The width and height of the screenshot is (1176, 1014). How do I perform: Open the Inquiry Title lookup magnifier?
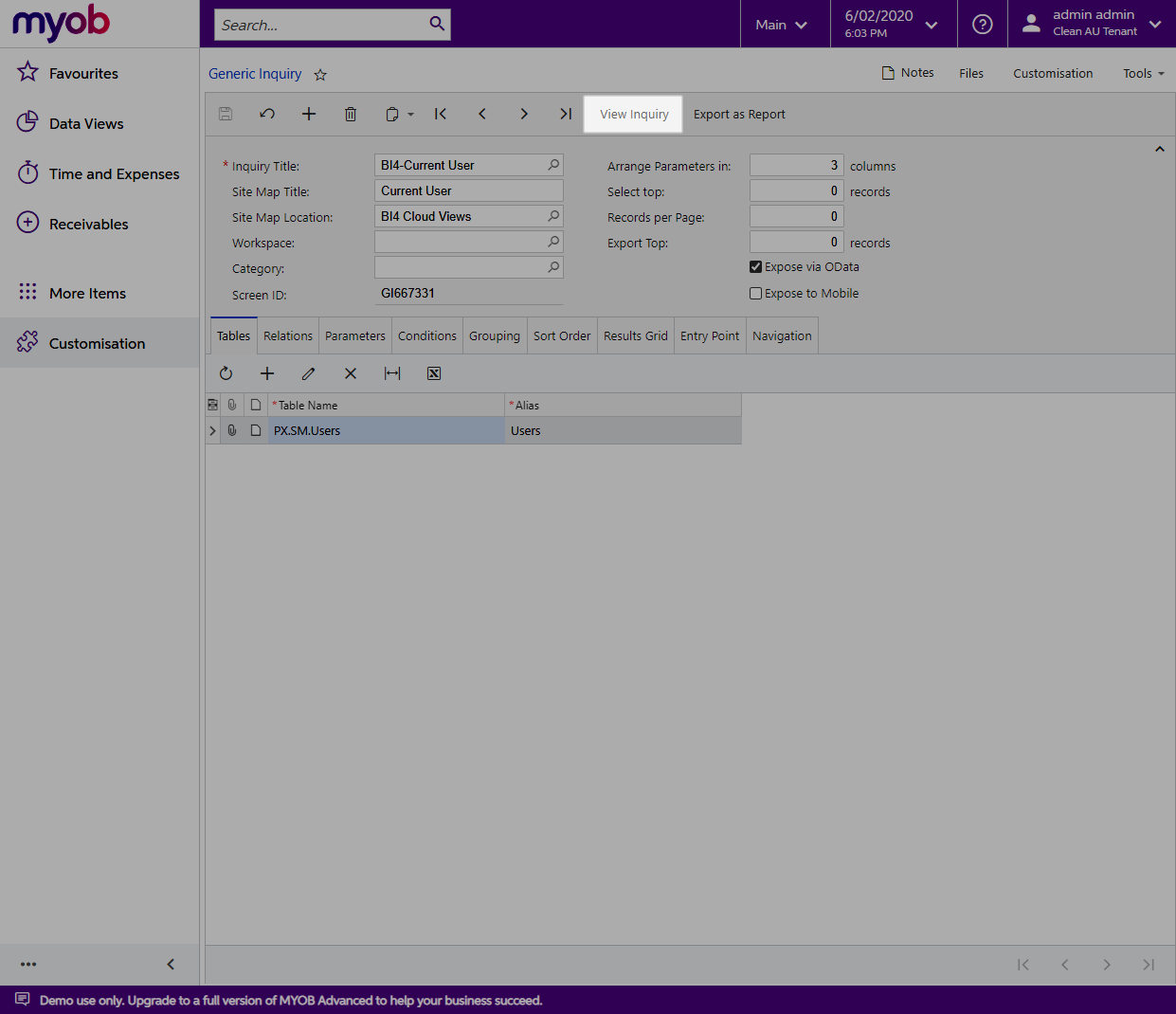pyautogui.click(x=553, y=165)
